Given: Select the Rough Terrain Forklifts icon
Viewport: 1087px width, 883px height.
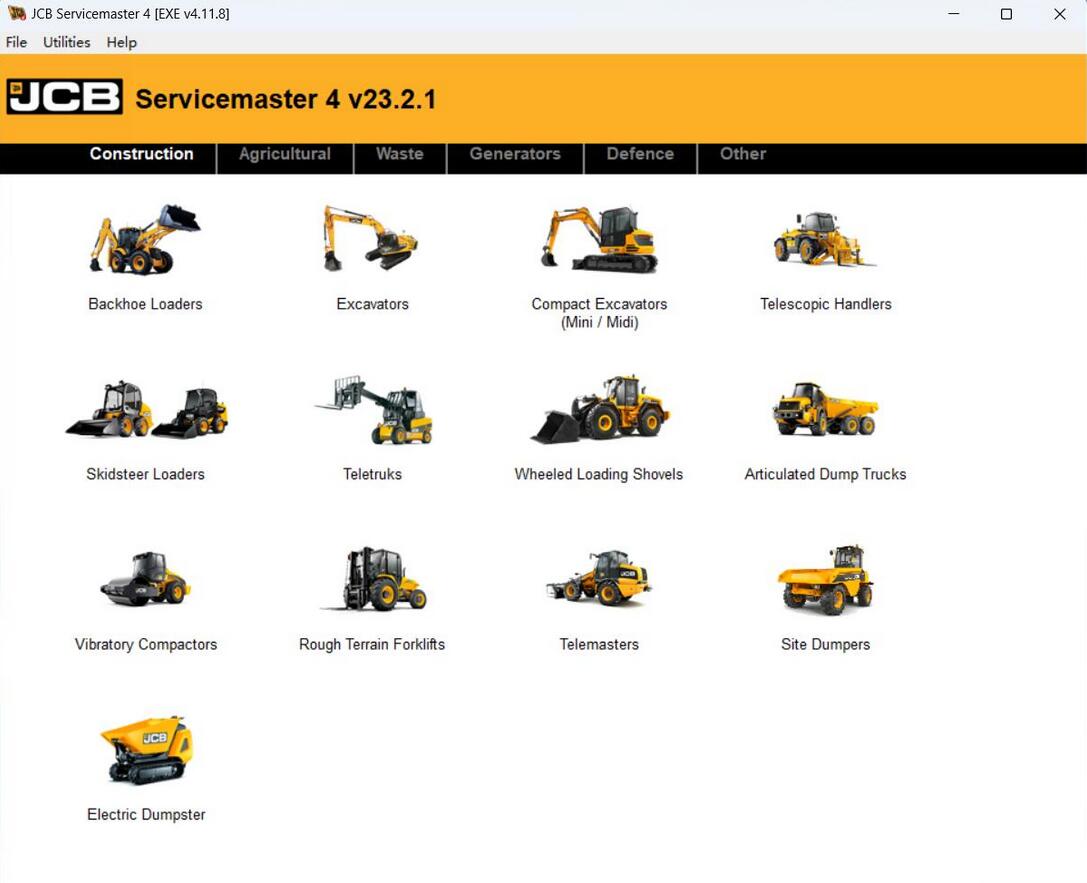Looking at the screenshot, I should click(x=374, y=579).
